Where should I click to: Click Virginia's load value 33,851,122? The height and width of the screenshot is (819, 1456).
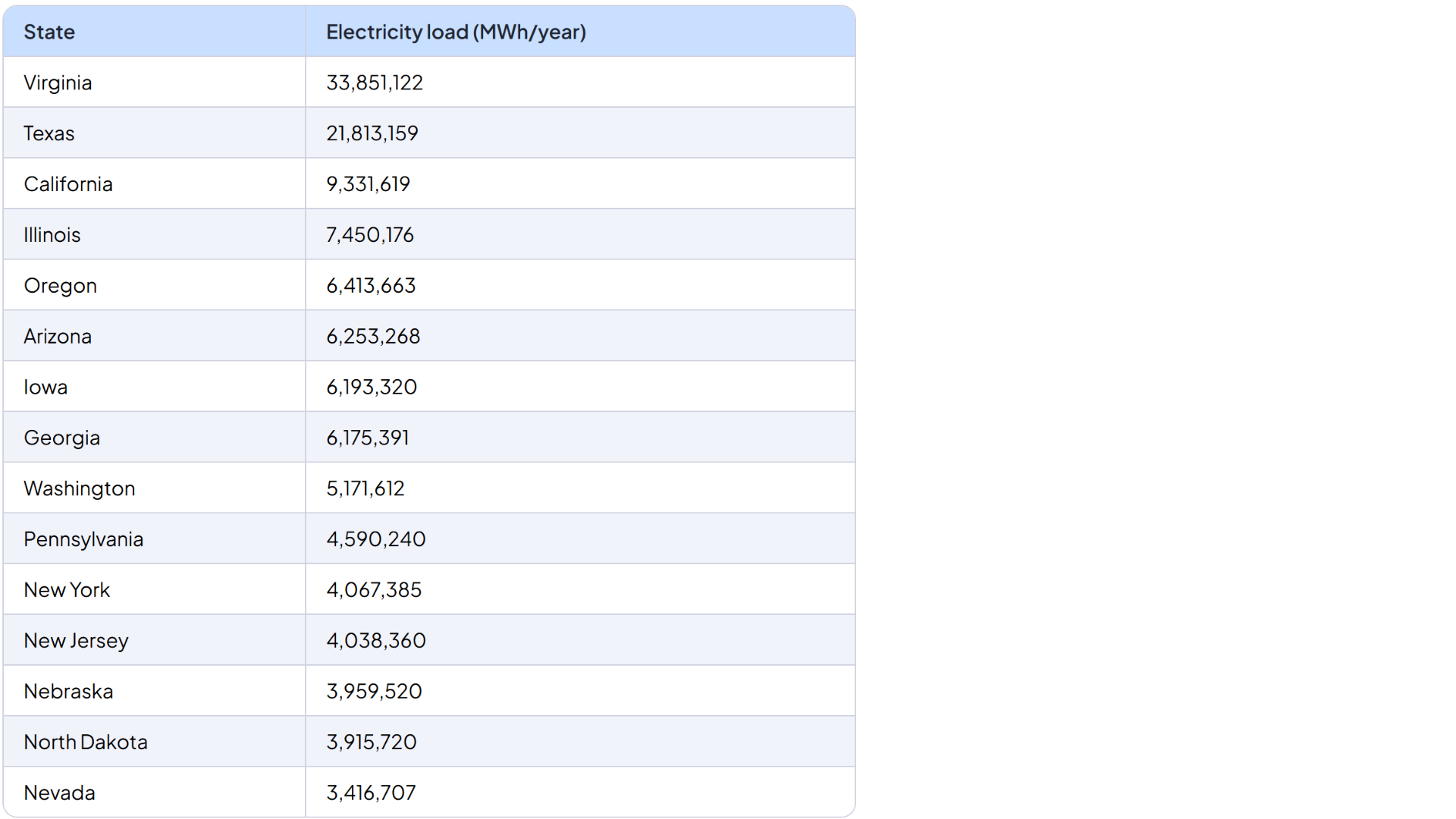pyautogui.click(x=375, y=83)
